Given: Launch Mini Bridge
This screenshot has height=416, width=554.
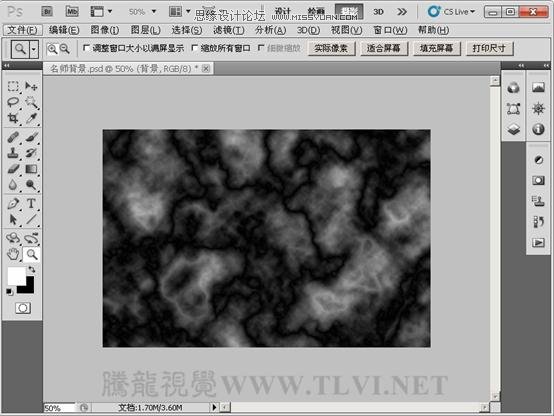Looking at the screenshot, I should (72, 12).
